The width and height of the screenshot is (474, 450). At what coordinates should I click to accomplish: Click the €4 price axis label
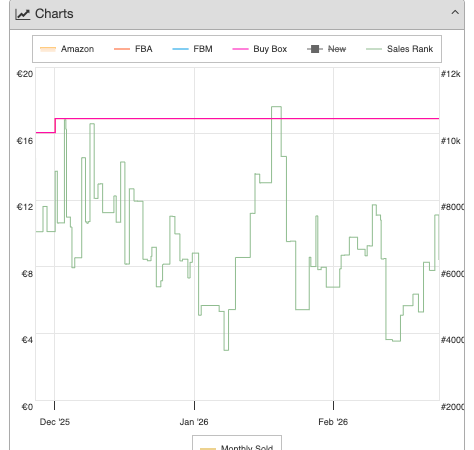[27, 340]
